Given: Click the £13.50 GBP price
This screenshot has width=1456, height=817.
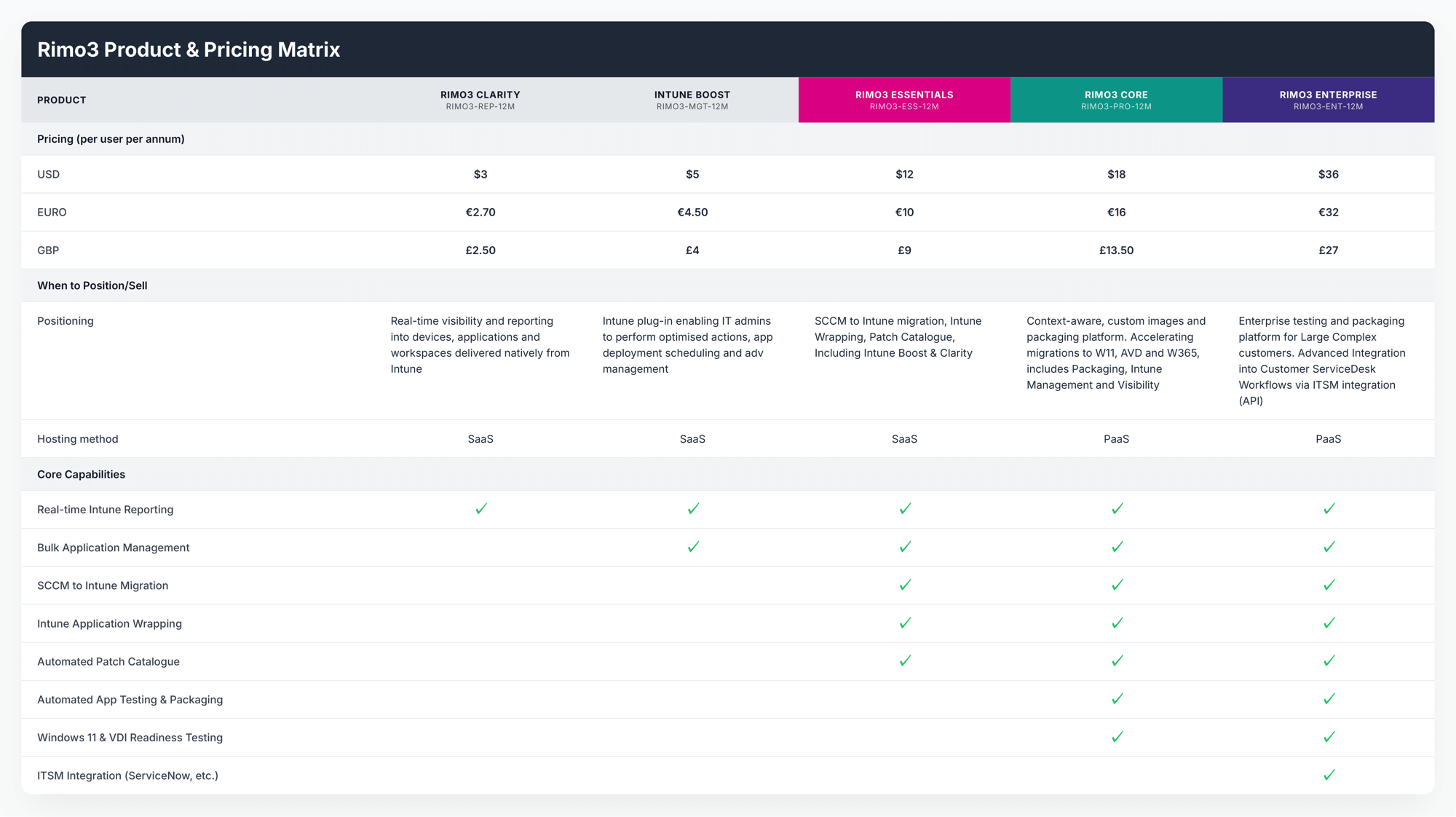Looking at the screenshot, I should click(1116, 250).
